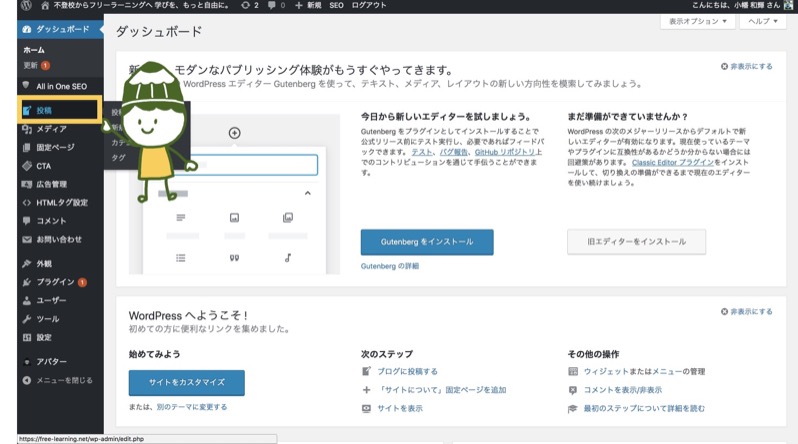Screen dimensions: 798x444
Task: Select ホーム submenu item
Action: [x=34, y=50]
